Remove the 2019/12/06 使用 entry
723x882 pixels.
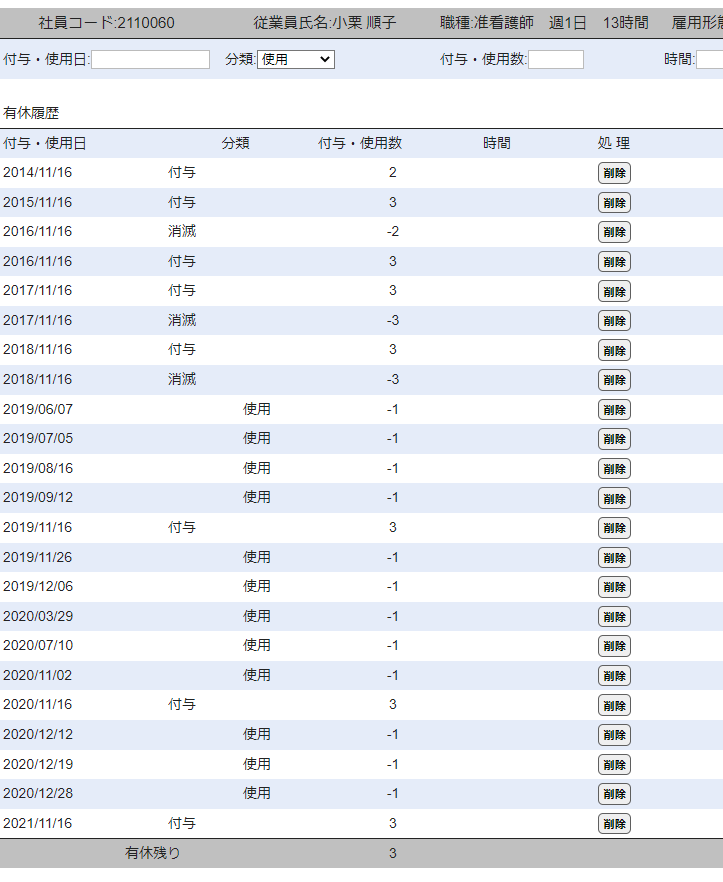coord(614,587)
